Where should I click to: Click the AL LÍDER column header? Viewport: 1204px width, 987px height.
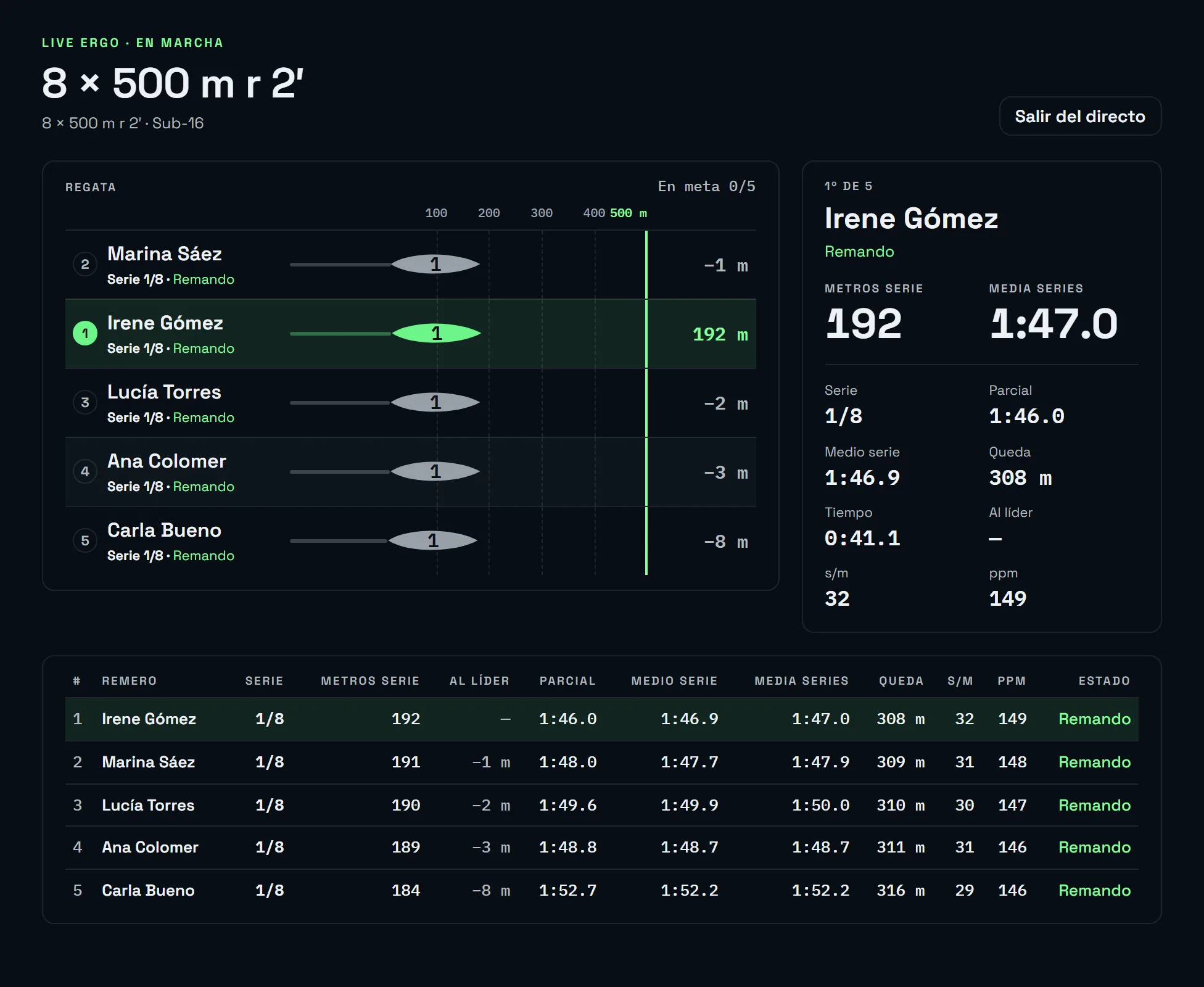(479, 680)
